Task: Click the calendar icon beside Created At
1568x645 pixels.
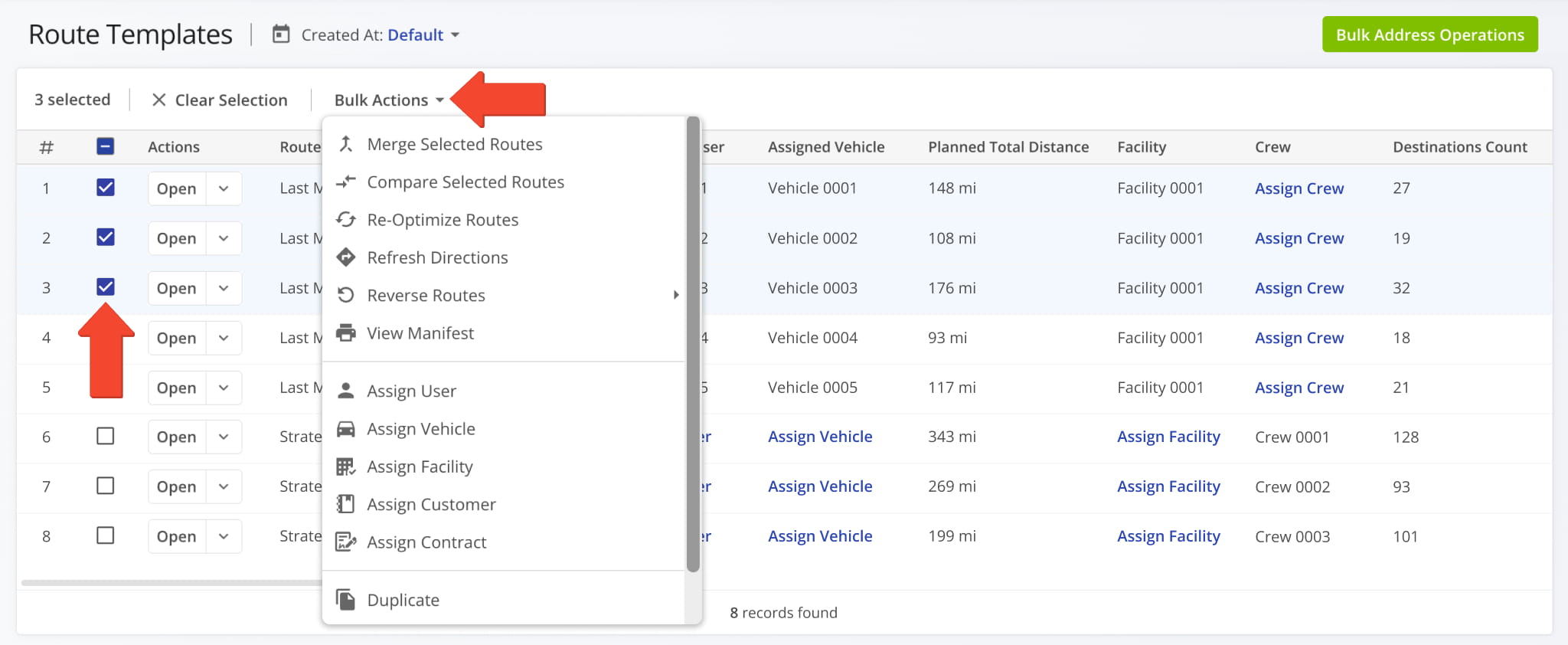Action: pyautogui.click(x=281, y=34)
